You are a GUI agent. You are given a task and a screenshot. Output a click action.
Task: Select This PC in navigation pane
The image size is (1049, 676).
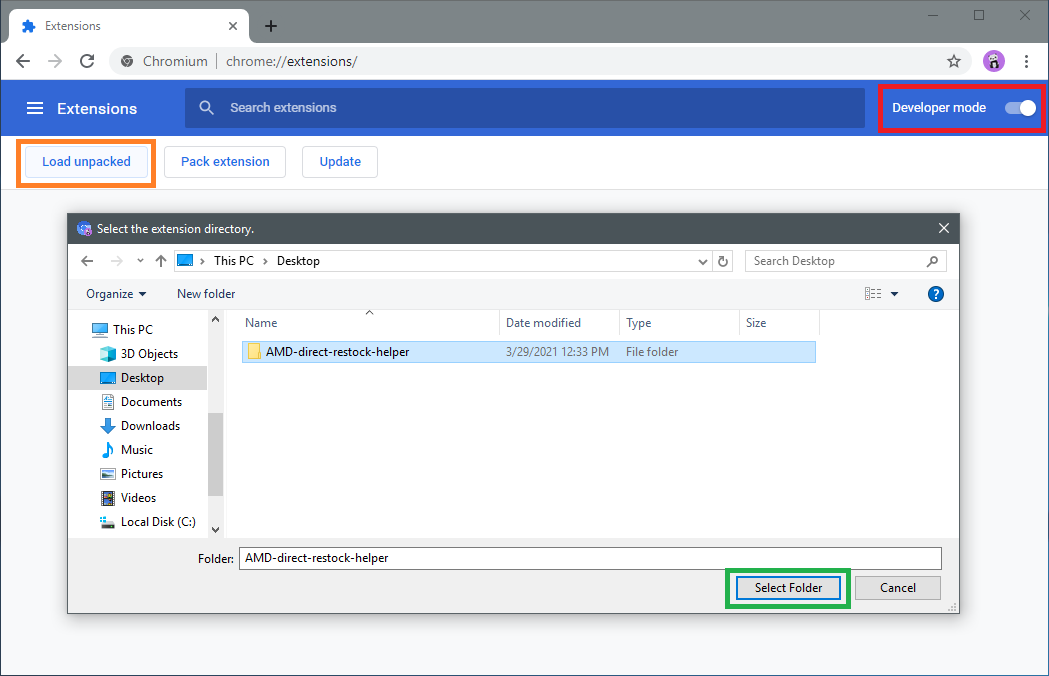[x=132, y=329]
